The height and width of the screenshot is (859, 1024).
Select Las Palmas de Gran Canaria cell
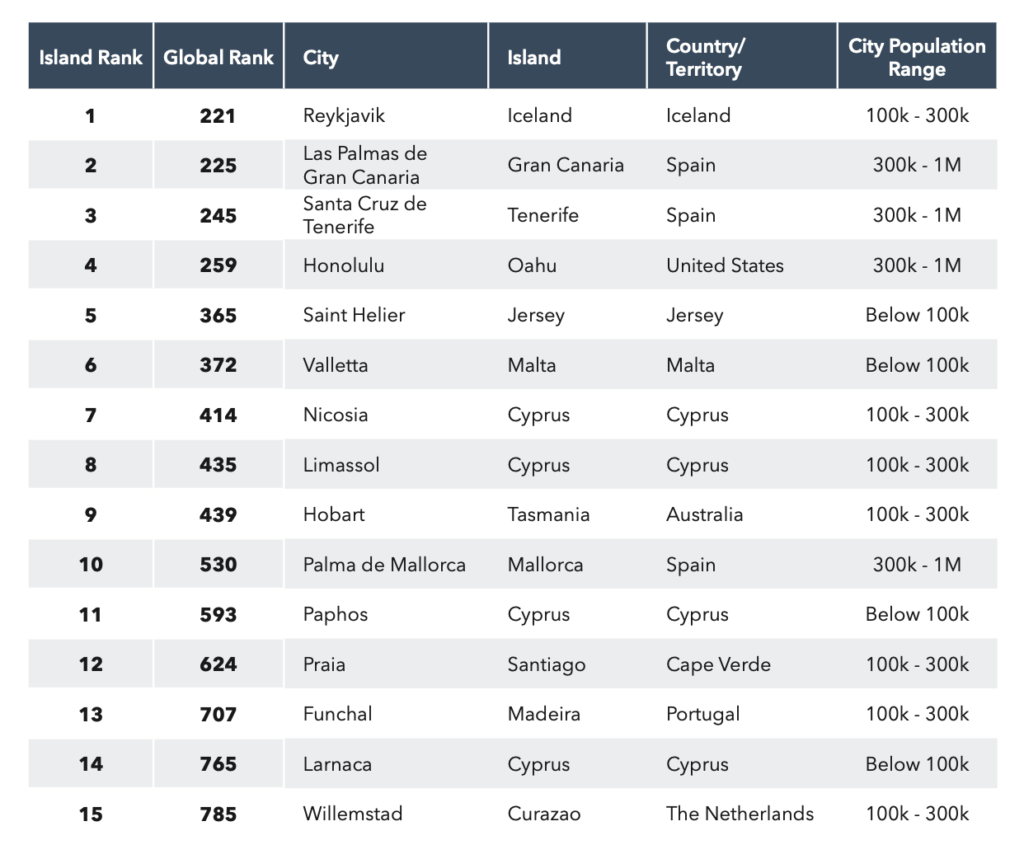pos(365,165)
